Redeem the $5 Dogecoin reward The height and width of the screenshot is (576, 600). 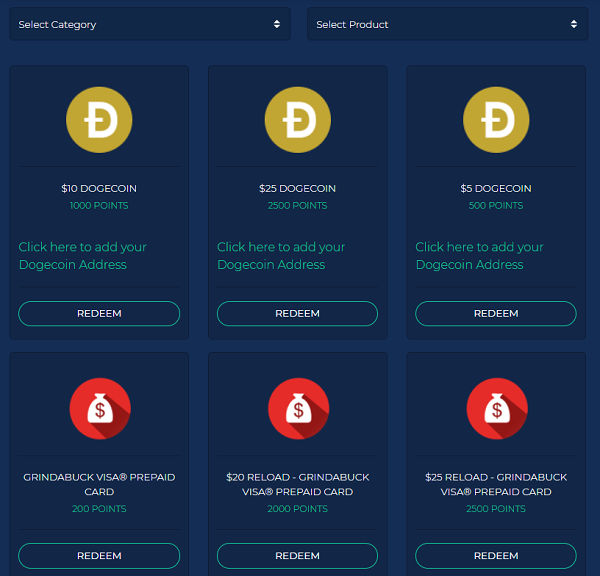496,313
